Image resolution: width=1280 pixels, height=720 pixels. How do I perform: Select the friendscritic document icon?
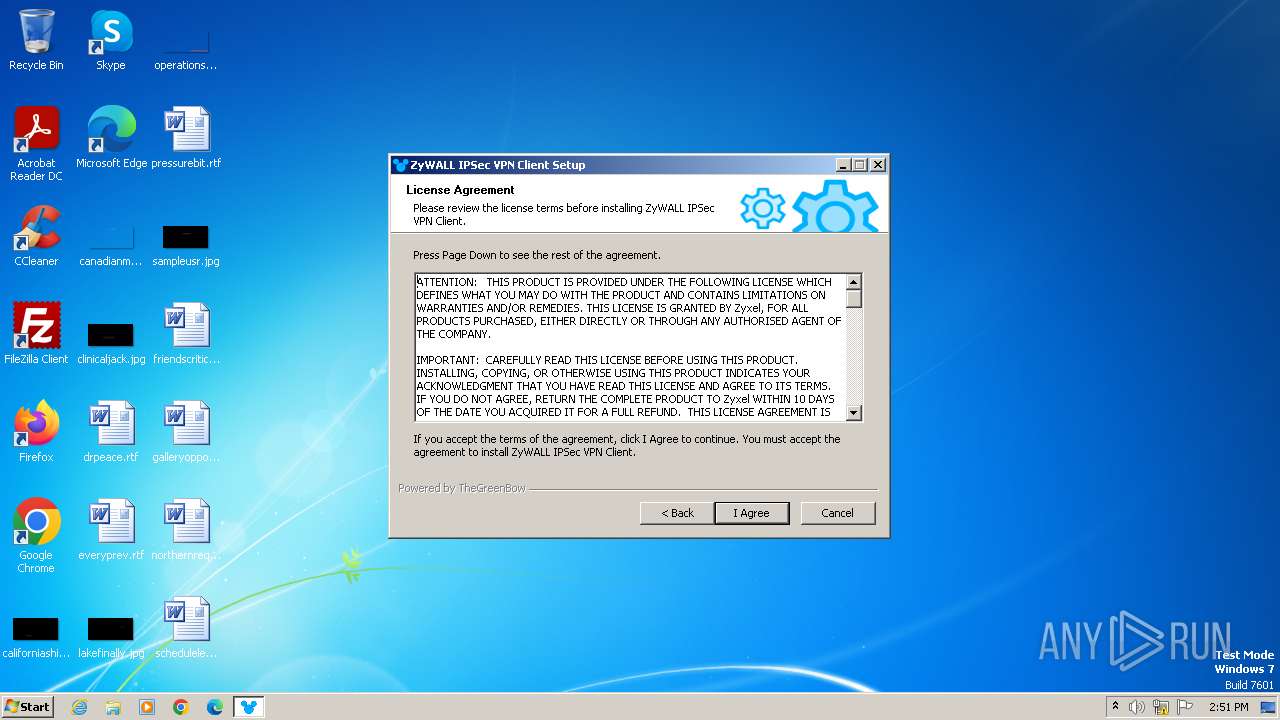186,334
